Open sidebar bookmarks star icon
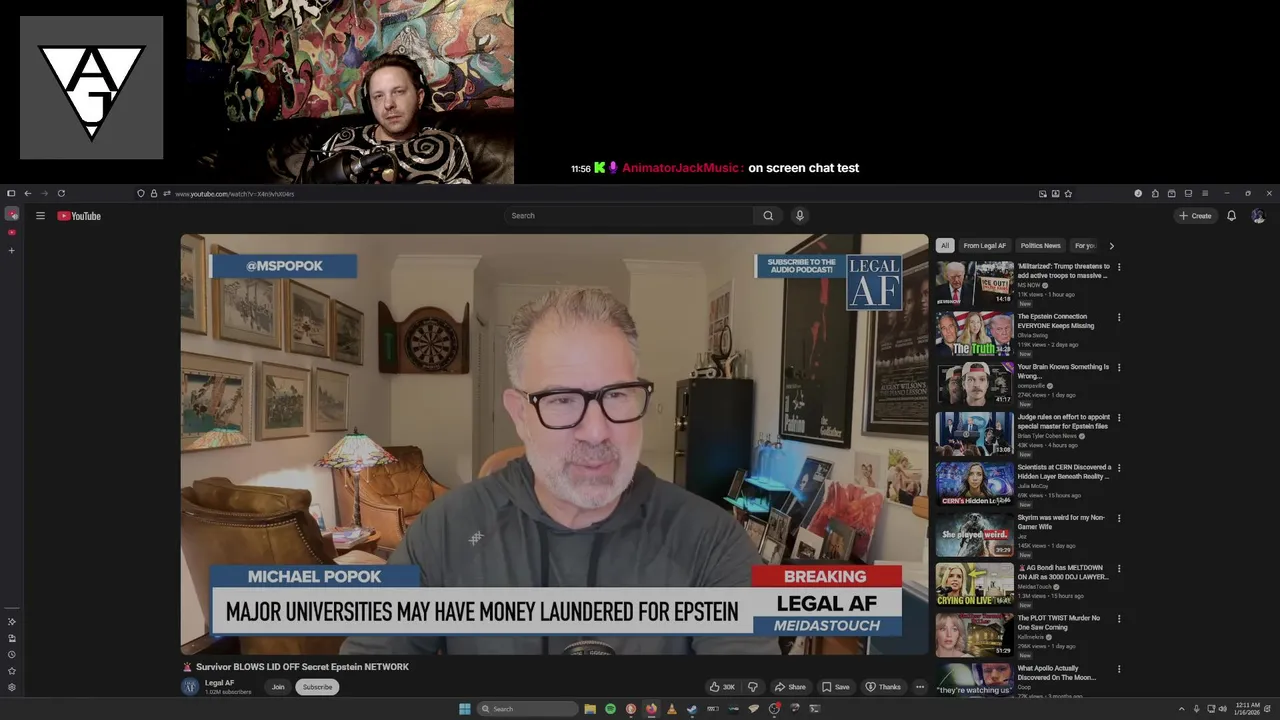 click(12, 671)
